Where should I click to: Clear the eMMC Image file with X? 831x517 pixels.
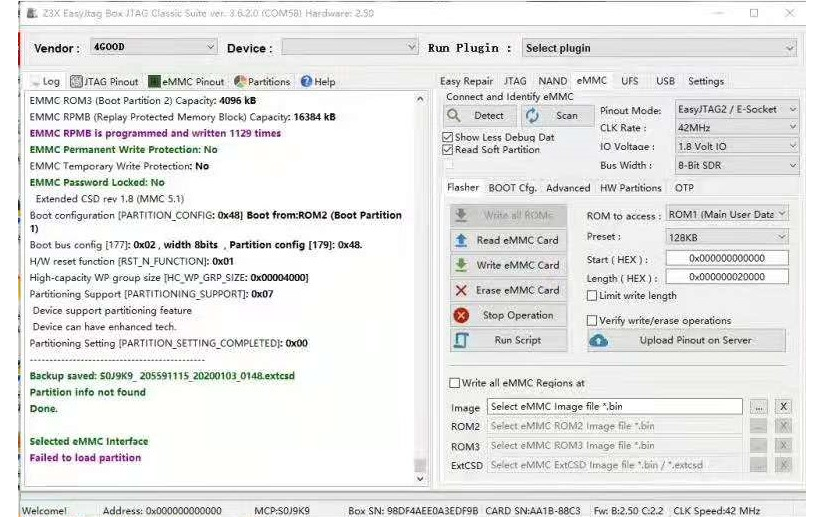click(x=783, y=406)
